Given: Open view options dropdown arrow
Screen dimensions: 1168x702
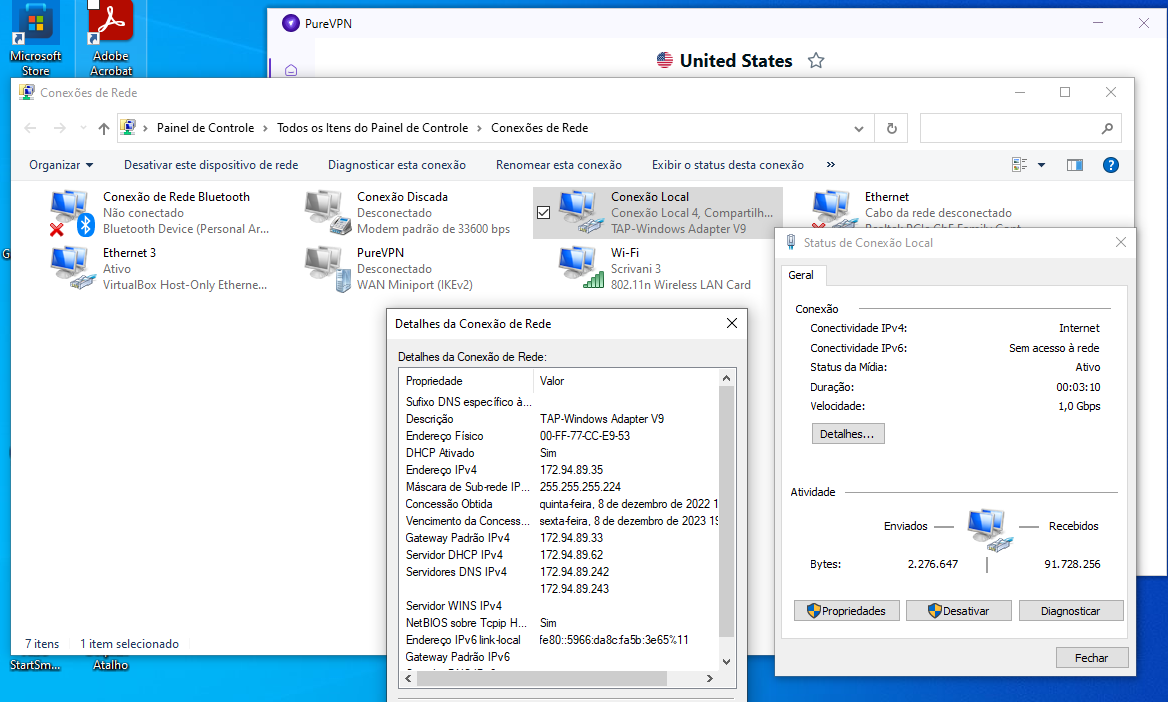Looking at the screenshot, I should click(1041, 165).
